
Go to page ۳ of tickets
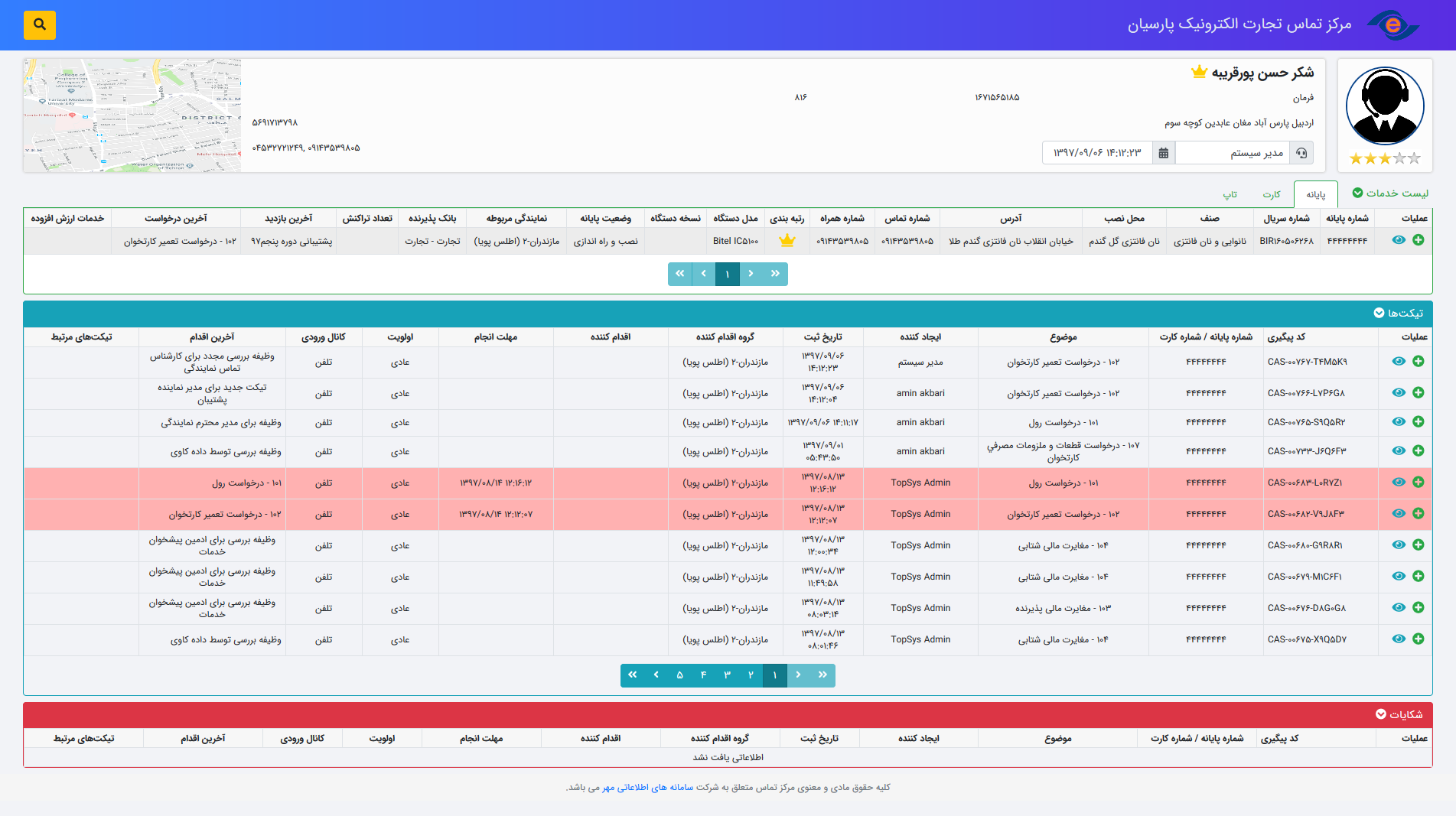click(x=728, y=675)
